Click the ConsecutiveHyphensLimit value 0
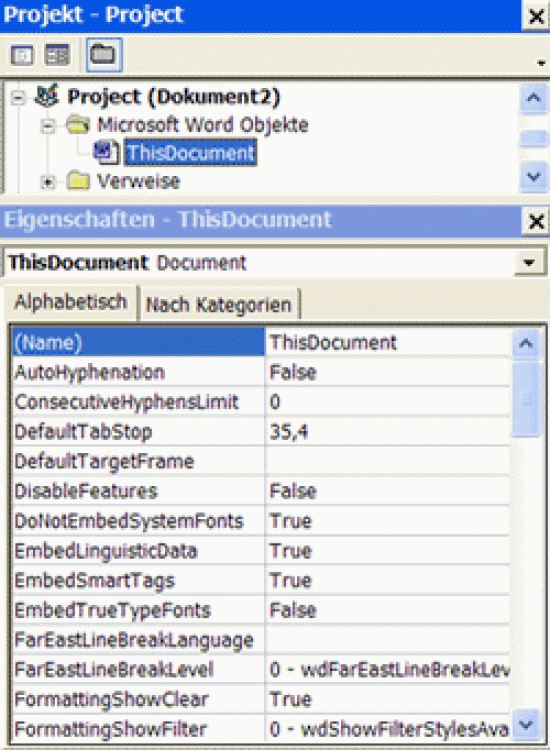The width and height of the screenshot is (550, 750). pyautogui.click(x=388, y=402)
